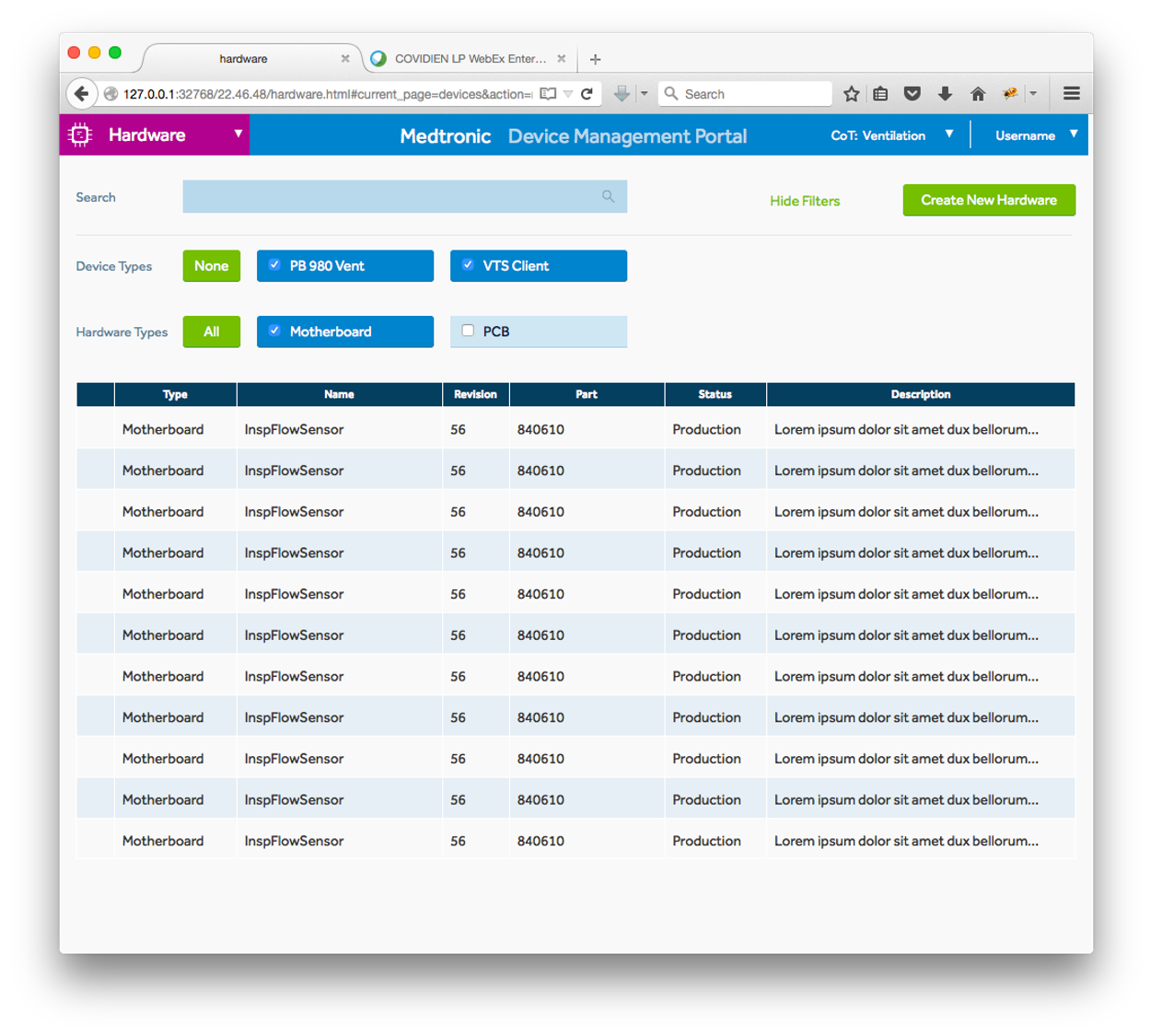Open the Hardware section dropdown
Screen dimensions: 1151x1036
point(238,134)
